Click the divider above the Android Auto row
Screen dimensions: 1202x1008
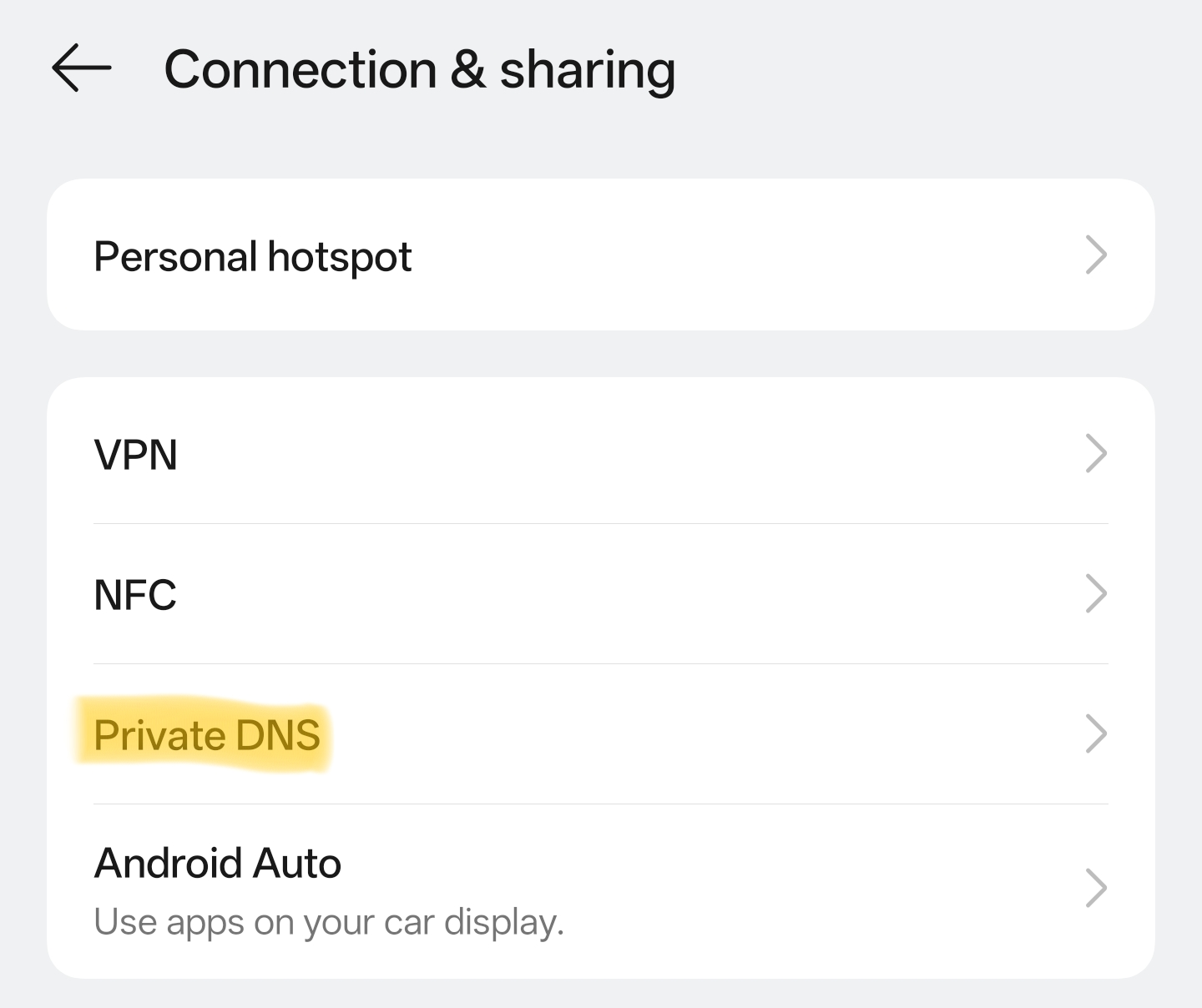(x=601, y=804)
